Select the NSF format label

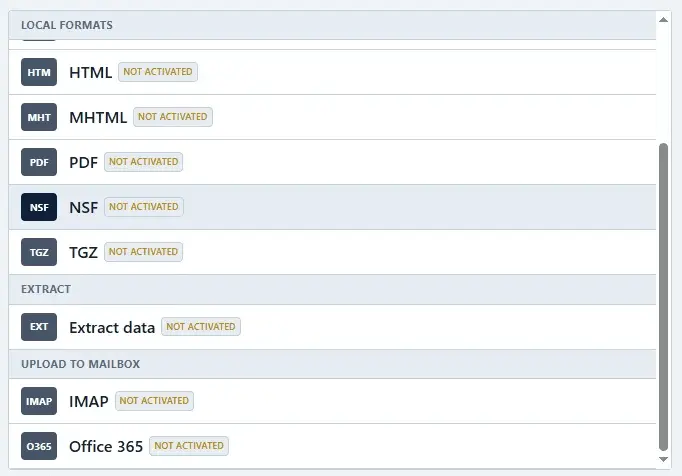[84, 208]
